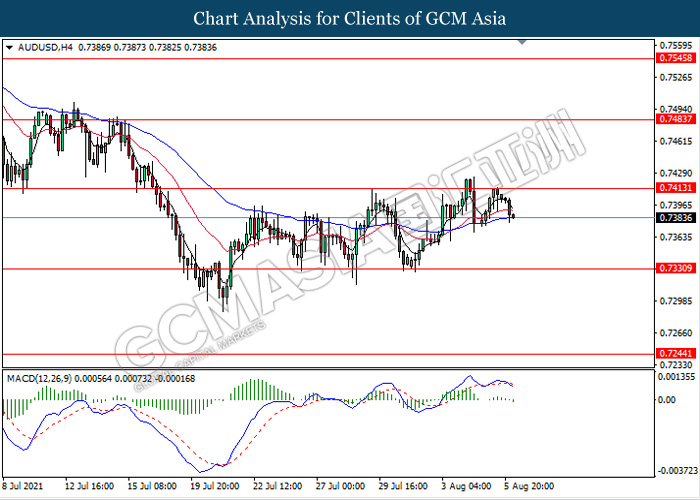Click the 0.72660 price scale value
The height and width of the screenshot is (500, 700).
[x=676, y=333]
